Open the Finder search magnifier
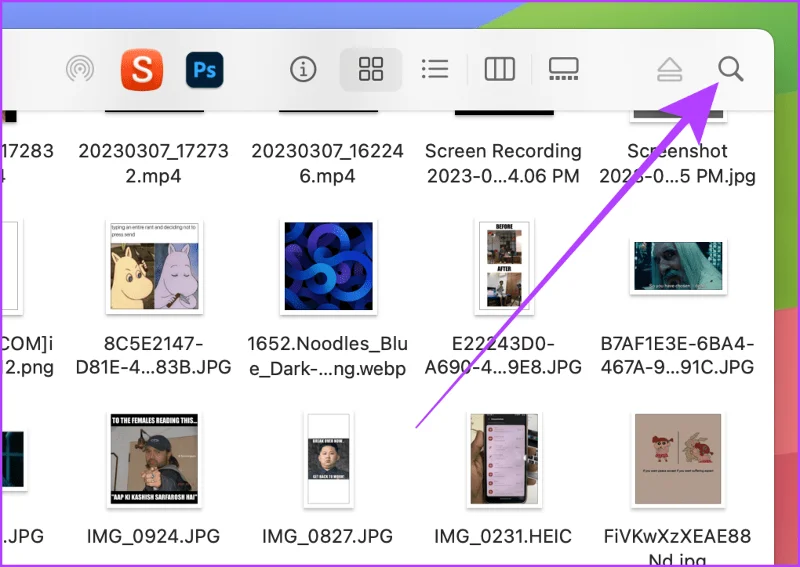 (x=731, y=69)
